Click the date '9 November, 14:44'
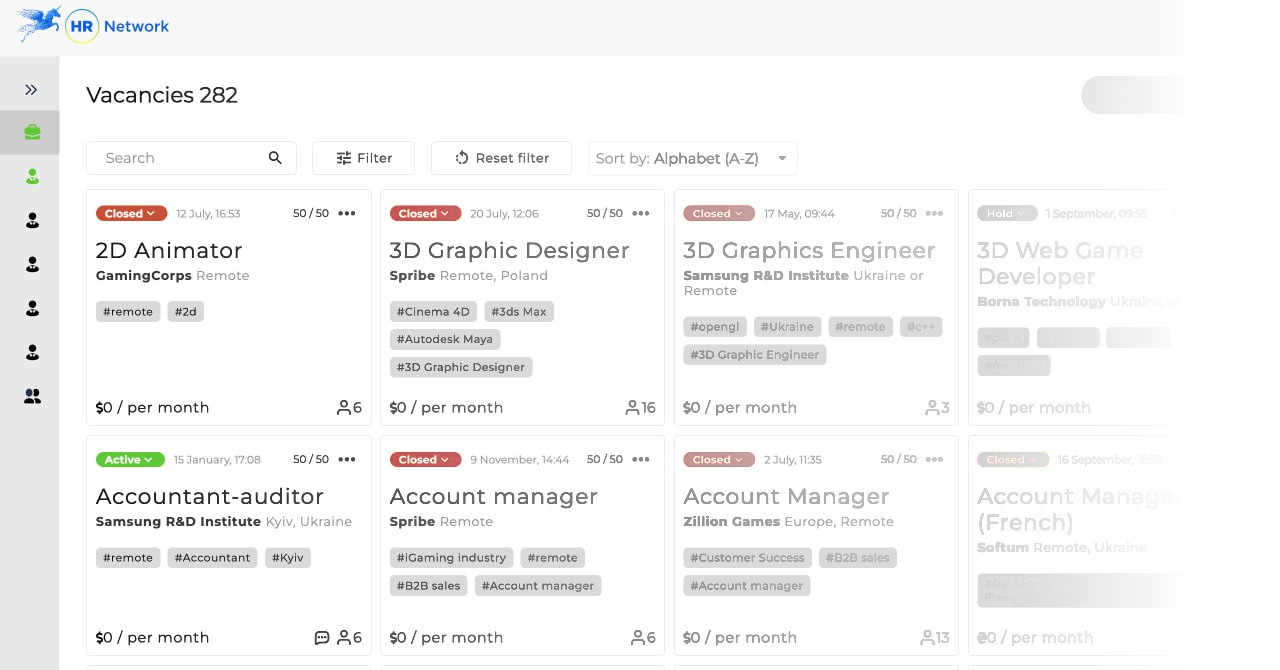The height and width of the screenshot is (670, 1280). [520, 460]
